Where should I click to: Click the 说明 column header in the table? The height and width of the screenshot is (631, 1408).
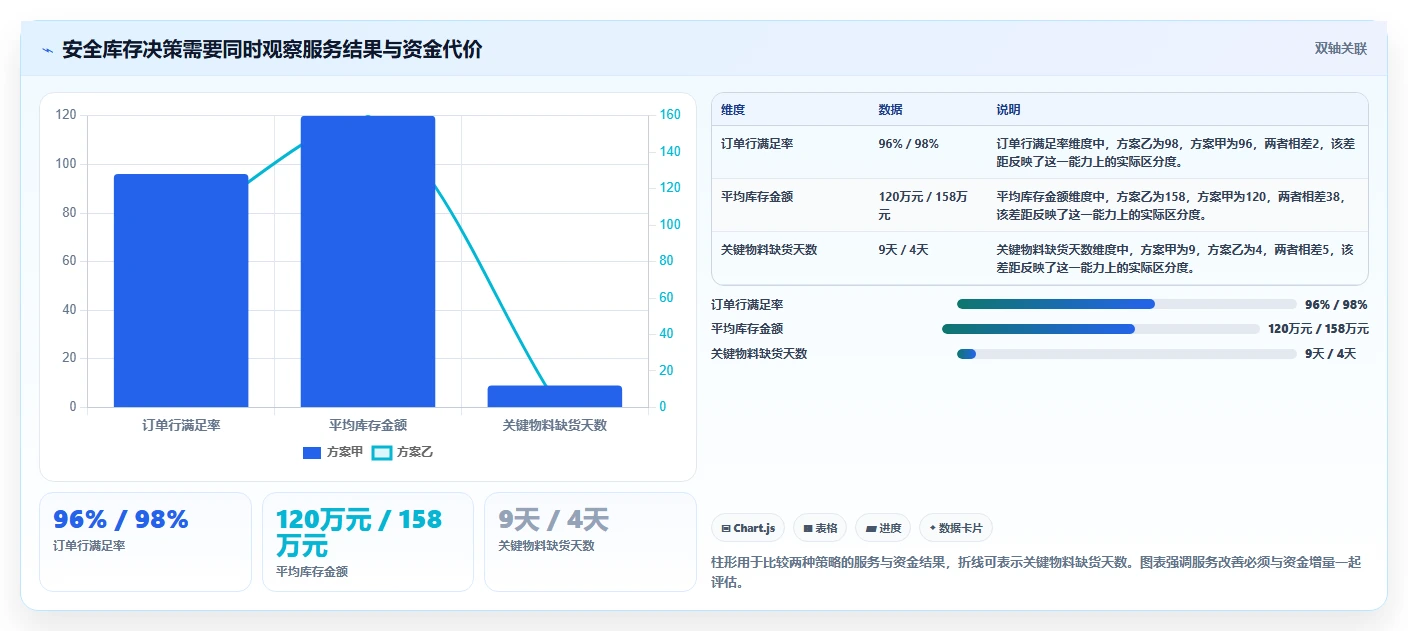(x=1008, y=110)
